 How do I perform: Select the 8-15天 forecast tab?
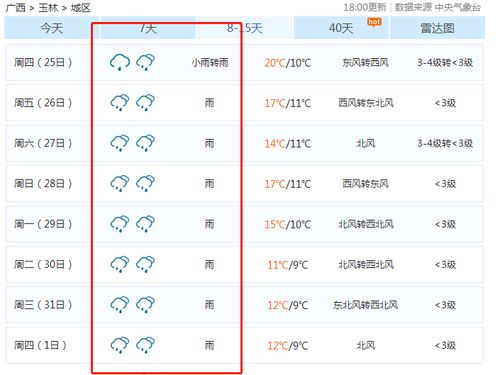(245, 28)
